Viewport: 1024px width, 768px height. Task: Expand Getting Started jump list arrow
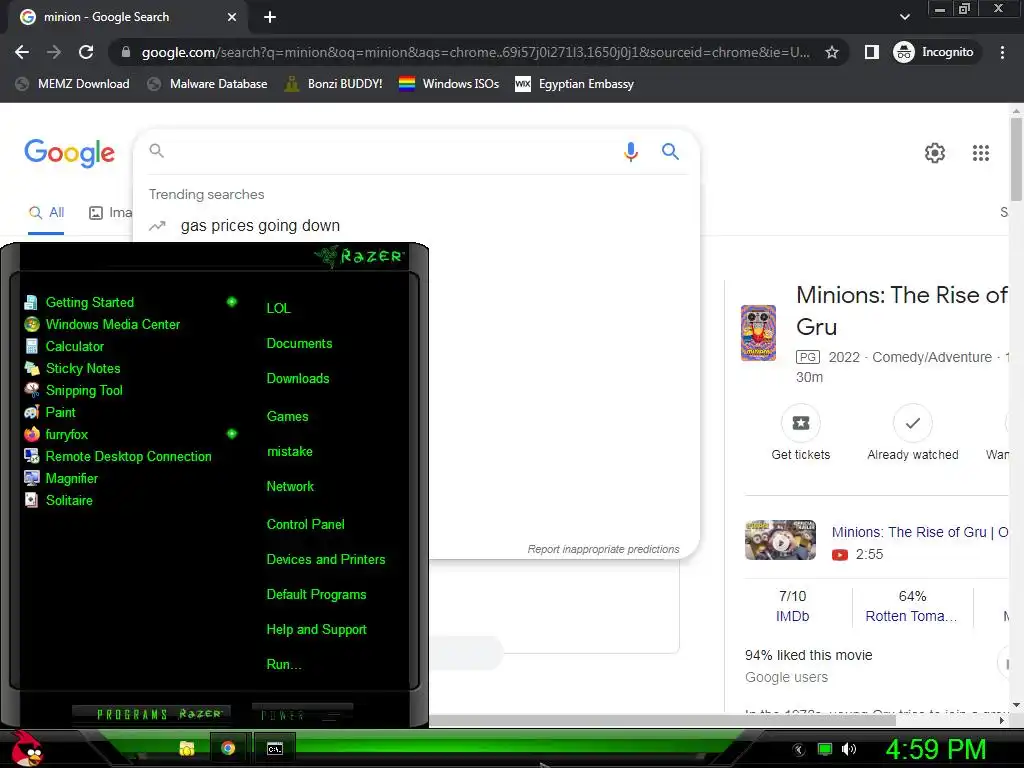(231, 302)
